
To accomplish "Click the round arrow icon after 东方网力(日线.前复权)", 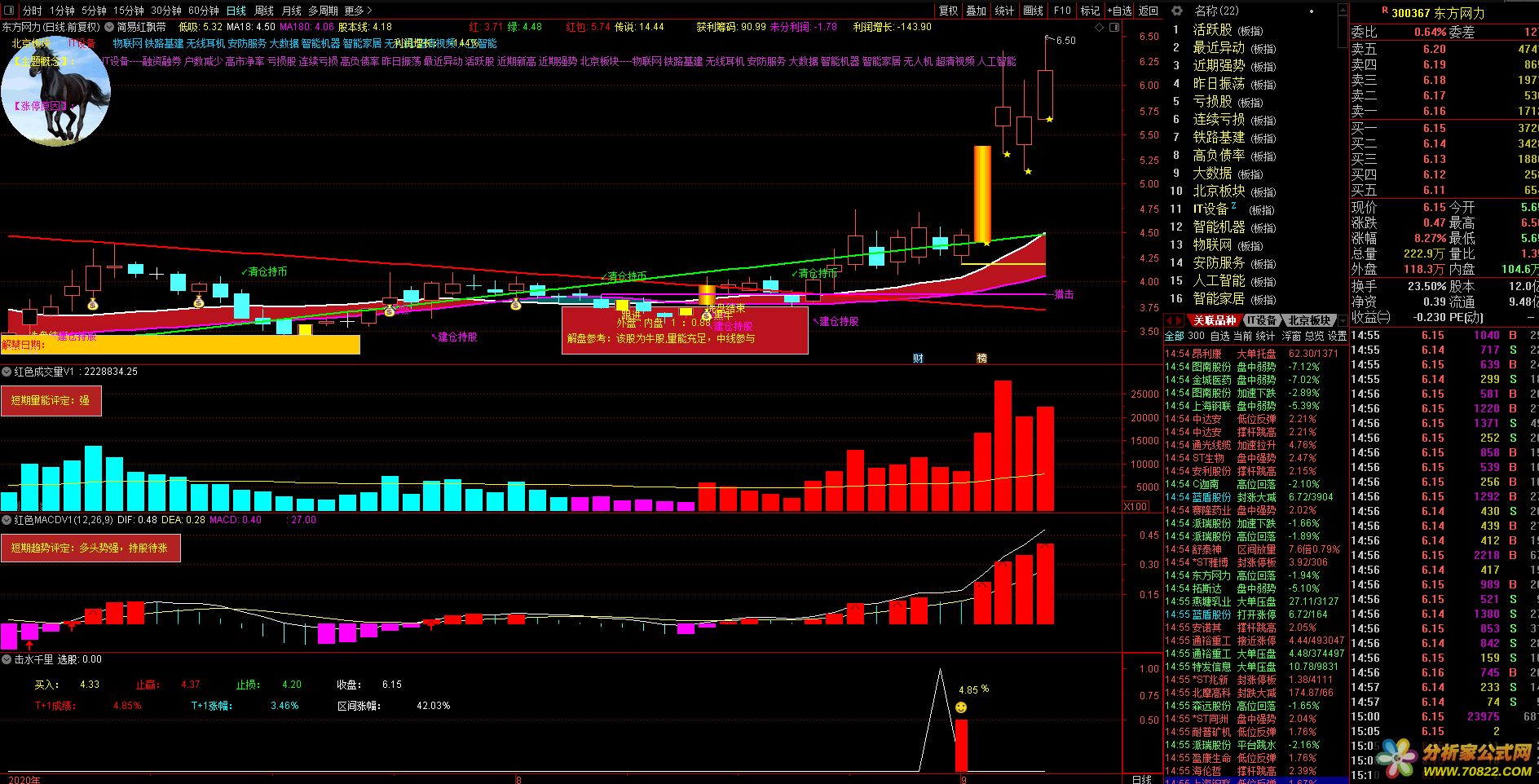I will [109, 27].
